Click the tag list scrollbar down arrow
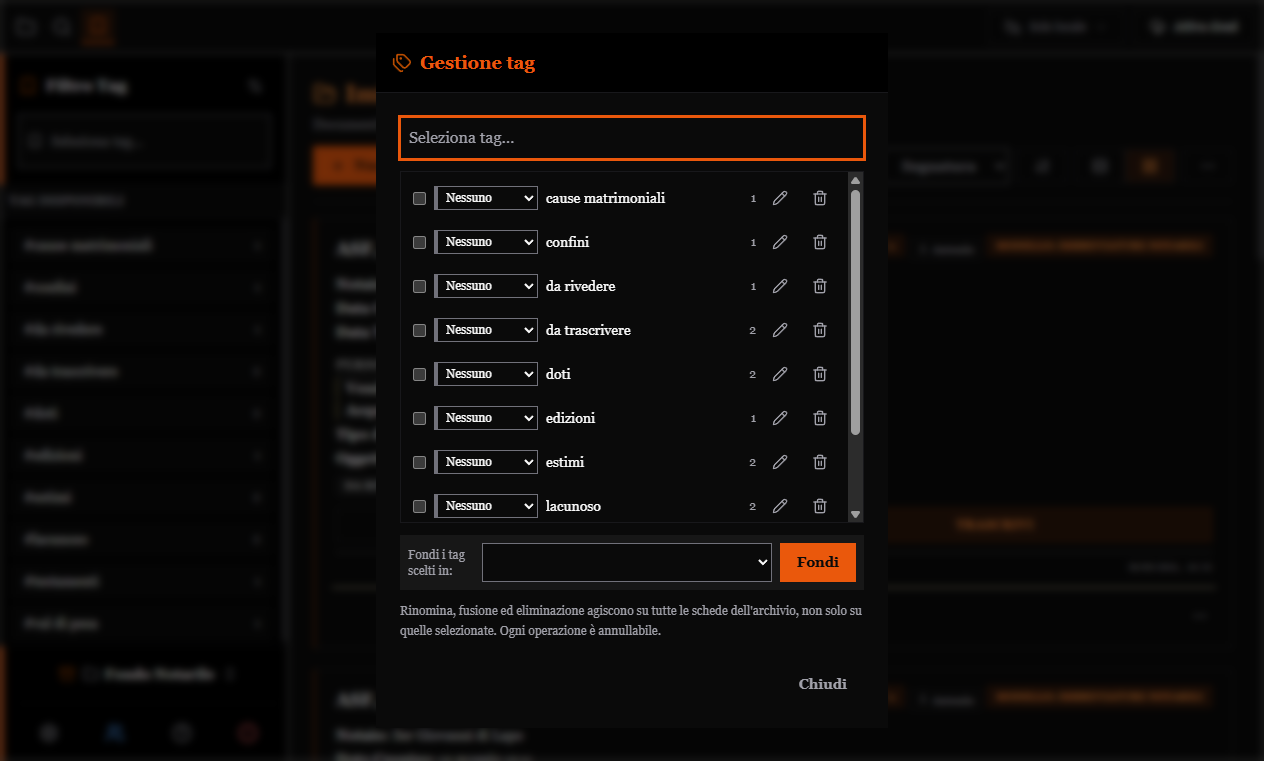Screen dimensions: 1264x761 [x=855, y=514]
